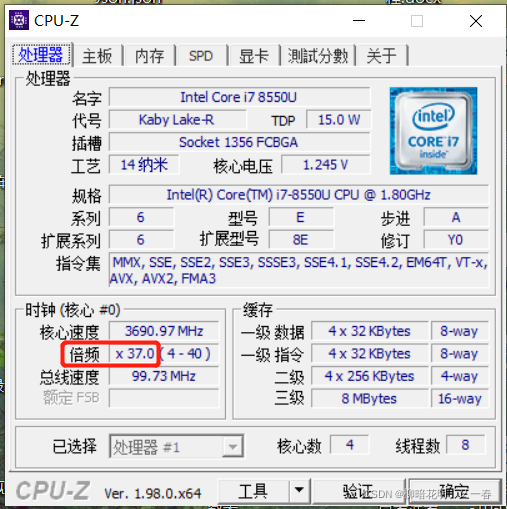The width and height of the screenshot is (507, 509).
Task: Click the processor name field Intel Core i7 8550U
Action: click(x=239, y=97)
